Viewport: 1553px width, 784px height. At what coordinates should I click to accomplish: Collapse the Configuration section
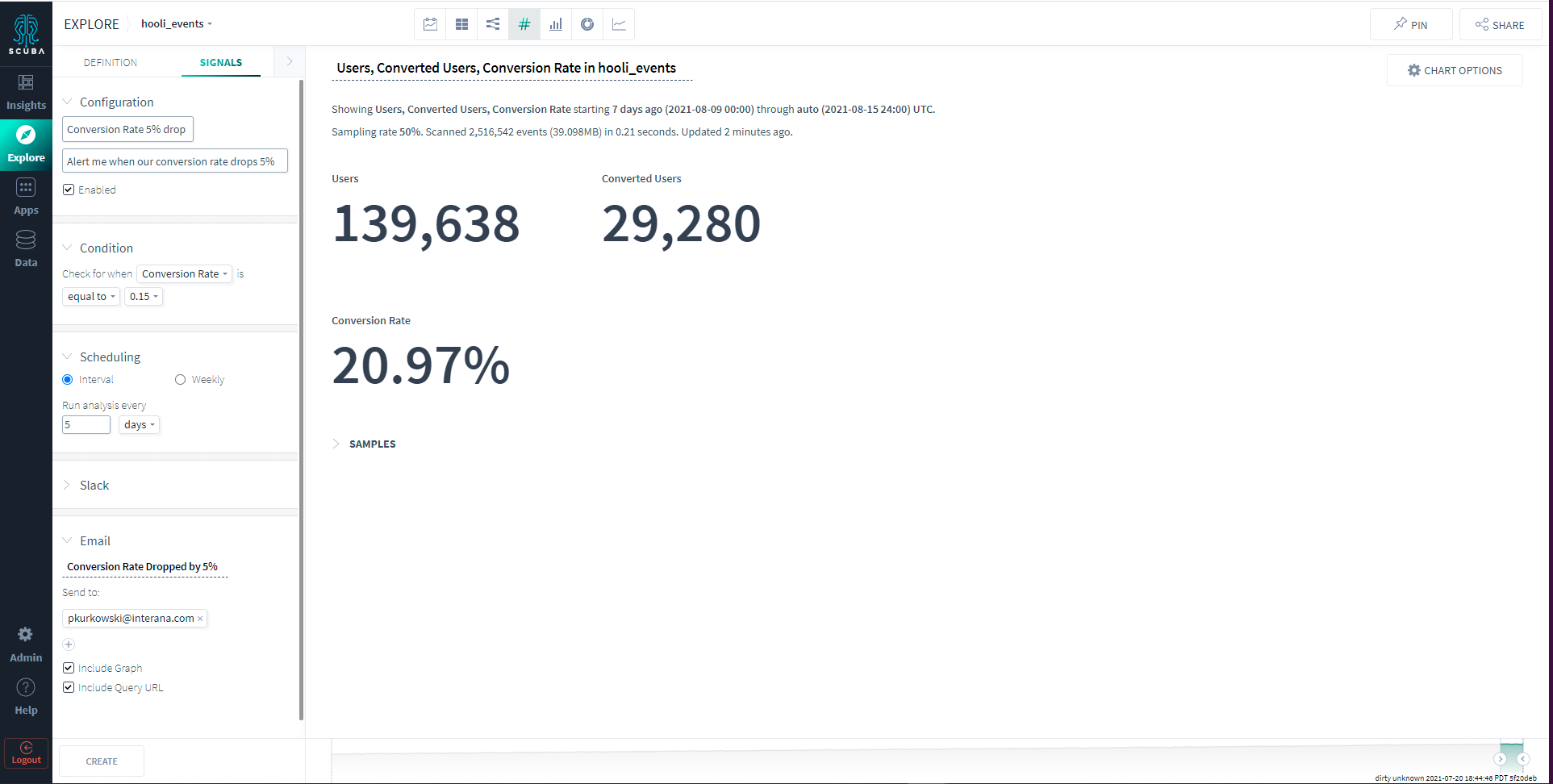67,102
